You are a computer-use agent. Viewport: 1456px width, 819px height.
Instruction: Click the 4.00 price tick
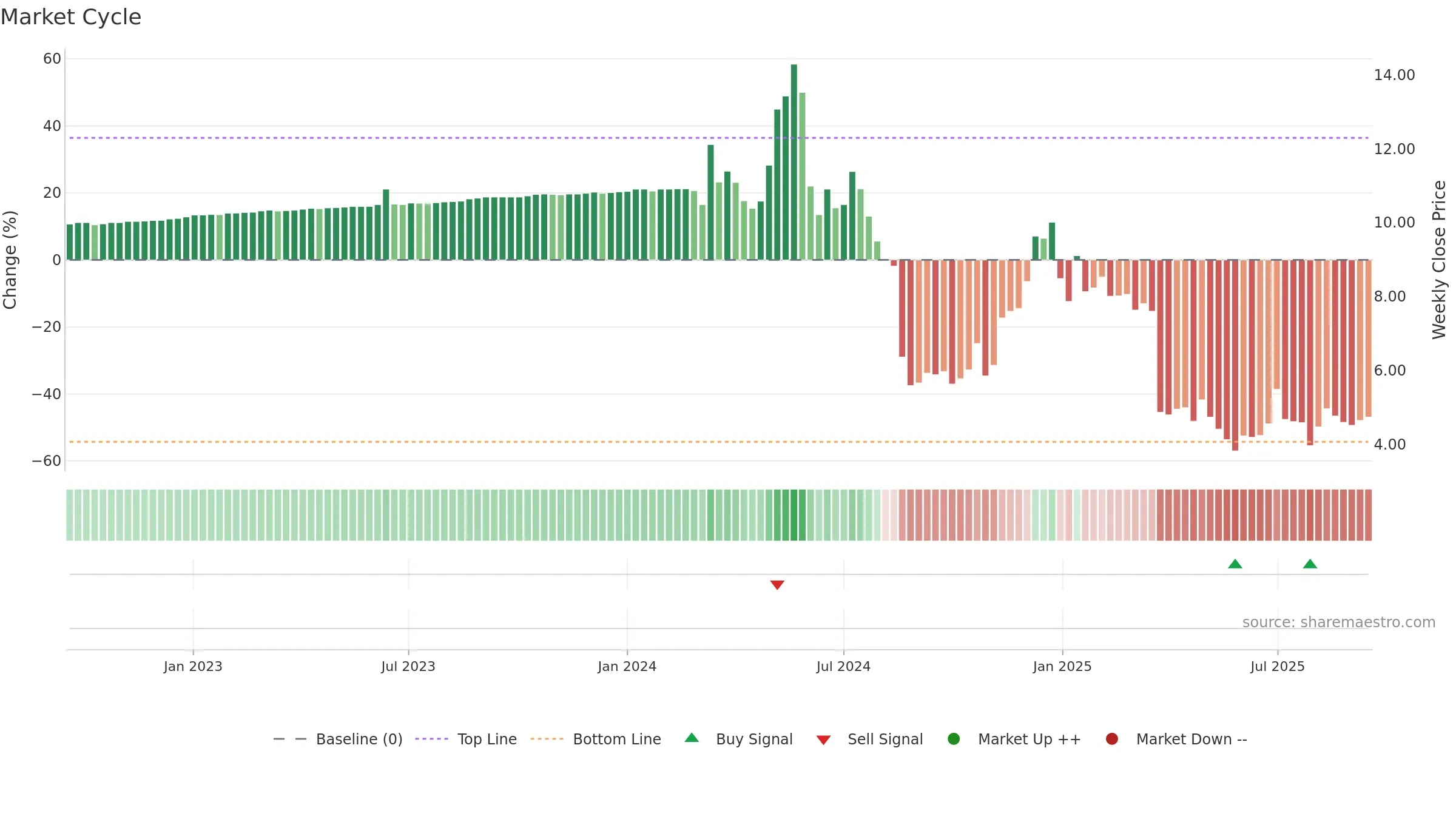(1390, 445)
